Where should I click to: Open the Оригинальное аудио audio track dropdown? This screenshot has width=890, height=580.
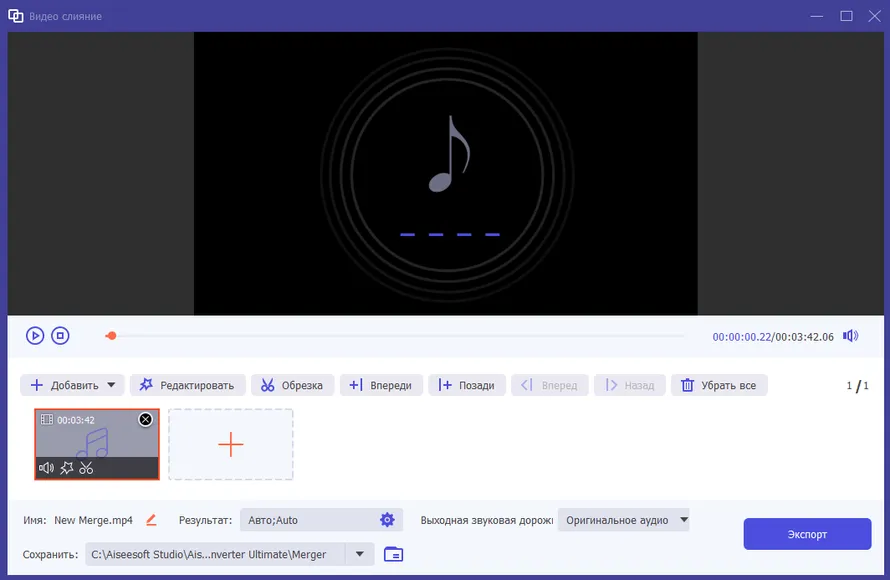click(x=624, y=520)
